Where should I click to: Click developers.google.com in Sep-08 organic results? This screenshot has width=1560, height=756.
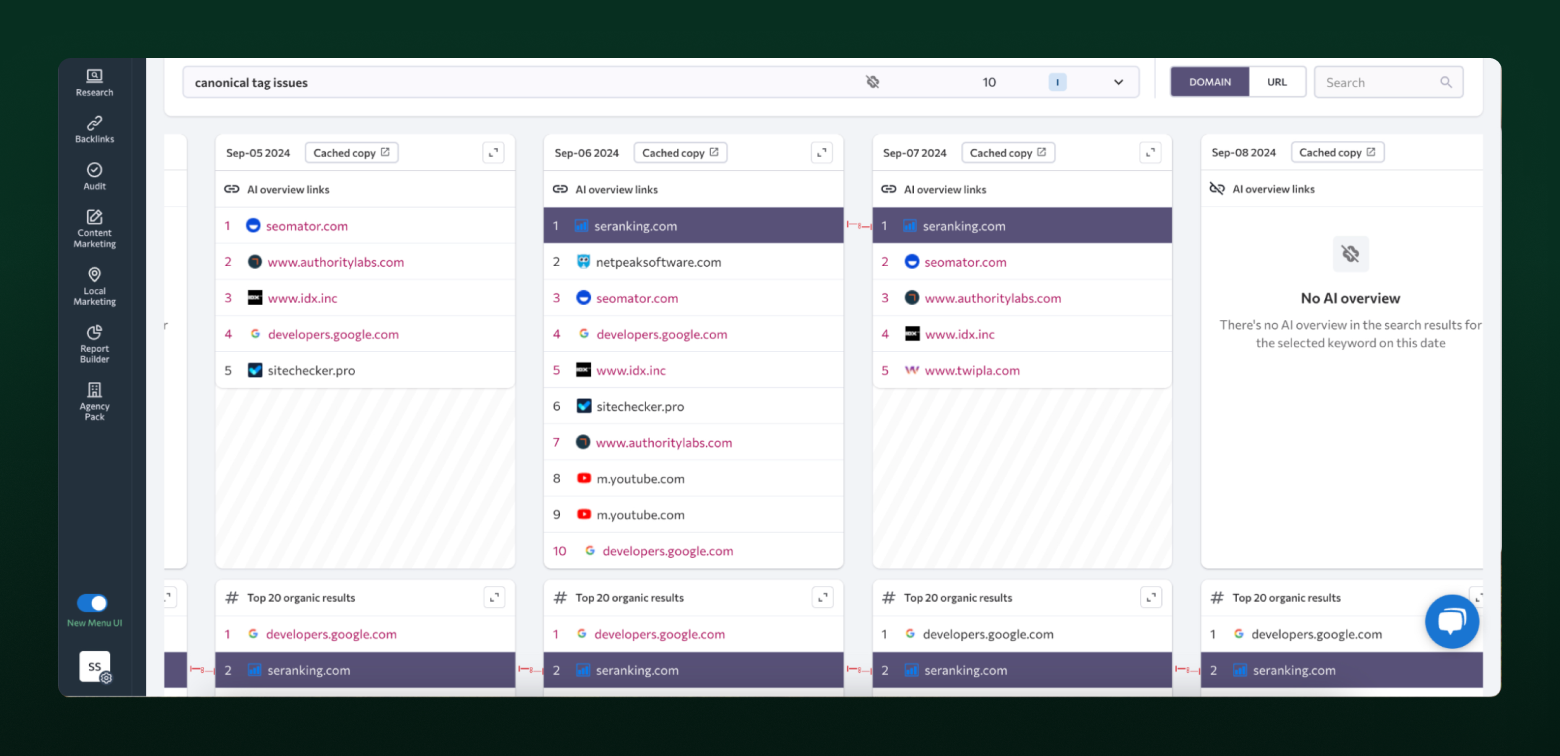tap(1317, 634)
